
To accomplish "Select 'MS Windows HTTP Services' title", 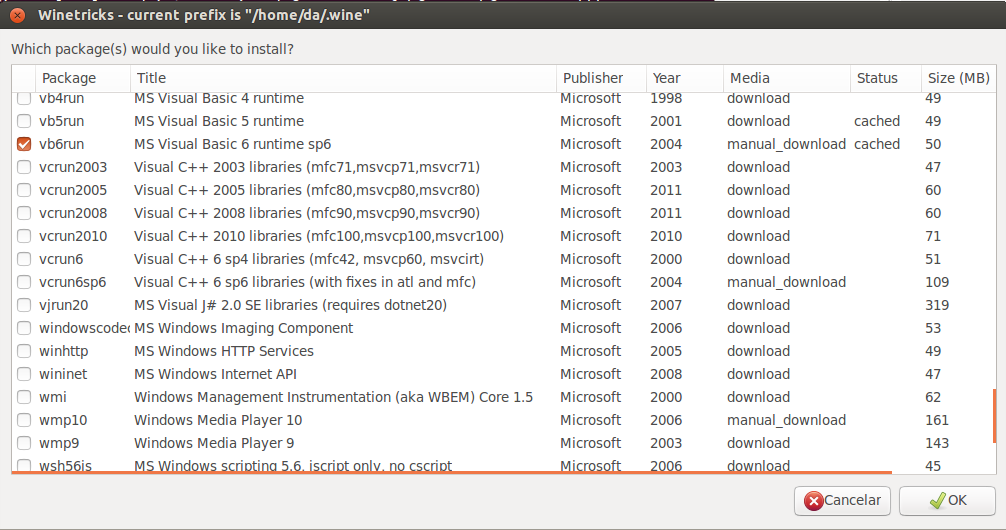I will (224, 351).
